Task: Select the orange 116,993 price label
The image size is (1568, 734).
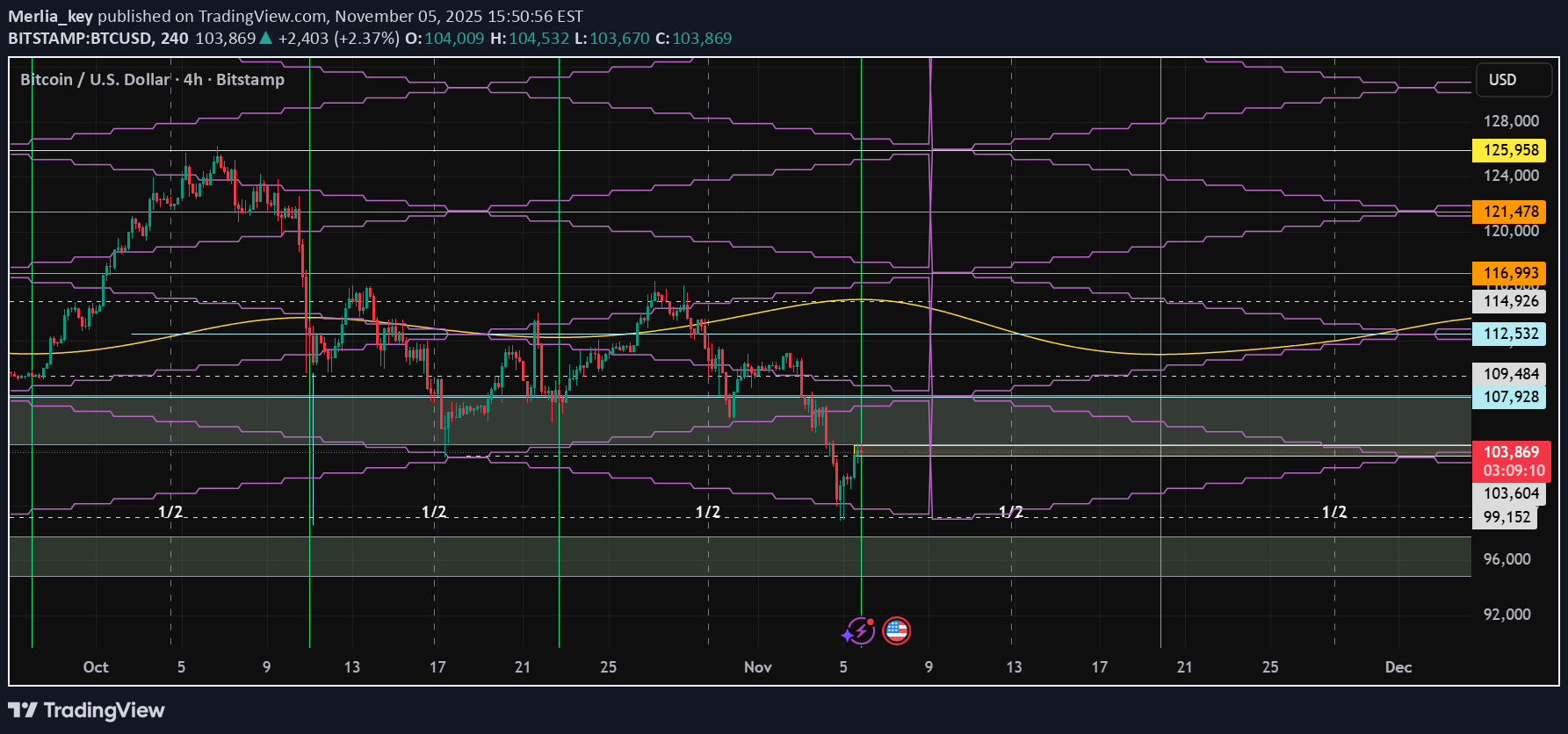Action: coord(1510,273)
